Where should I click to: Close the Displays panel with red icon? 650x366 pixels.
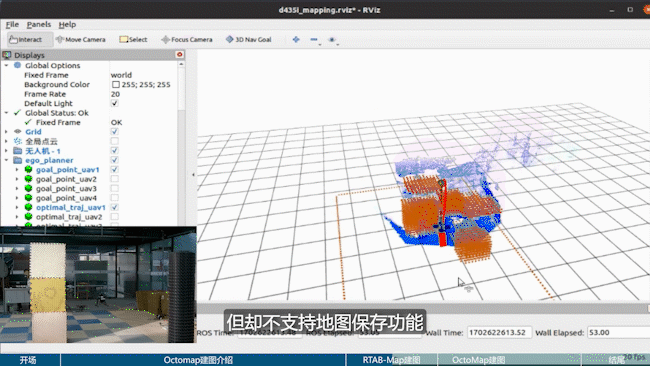pyautogui.click(x=179, y=55)
